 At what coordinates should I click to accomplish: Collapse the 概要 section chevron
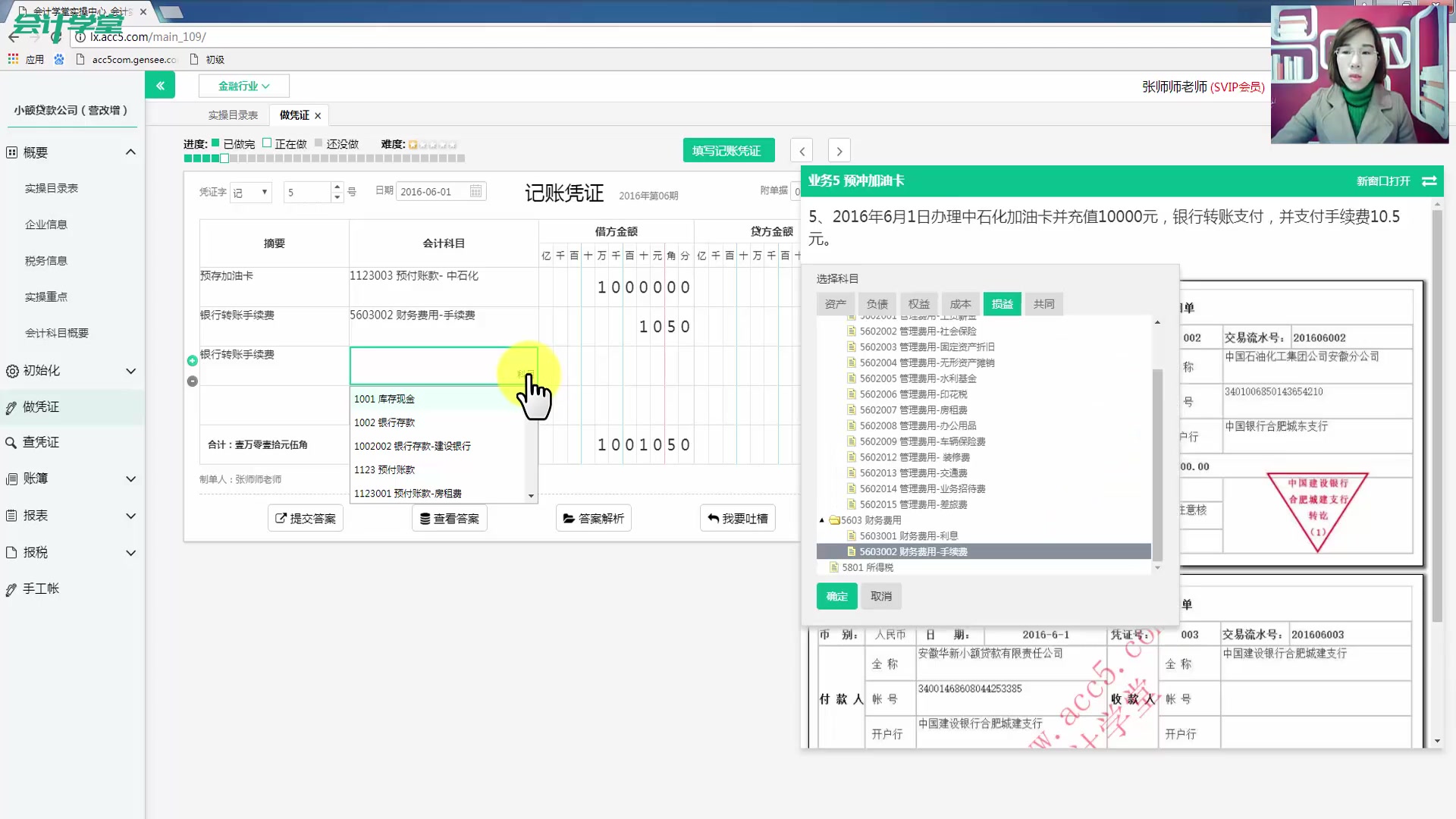coord(130,152)
